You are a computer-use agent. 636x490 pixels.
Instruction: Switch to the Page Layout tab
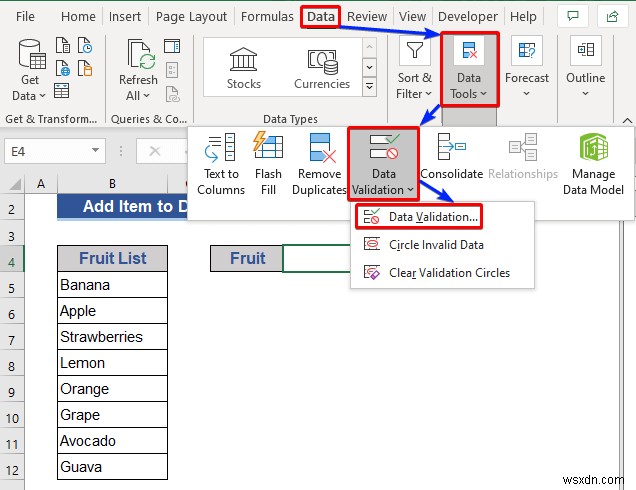coord(191,16)
